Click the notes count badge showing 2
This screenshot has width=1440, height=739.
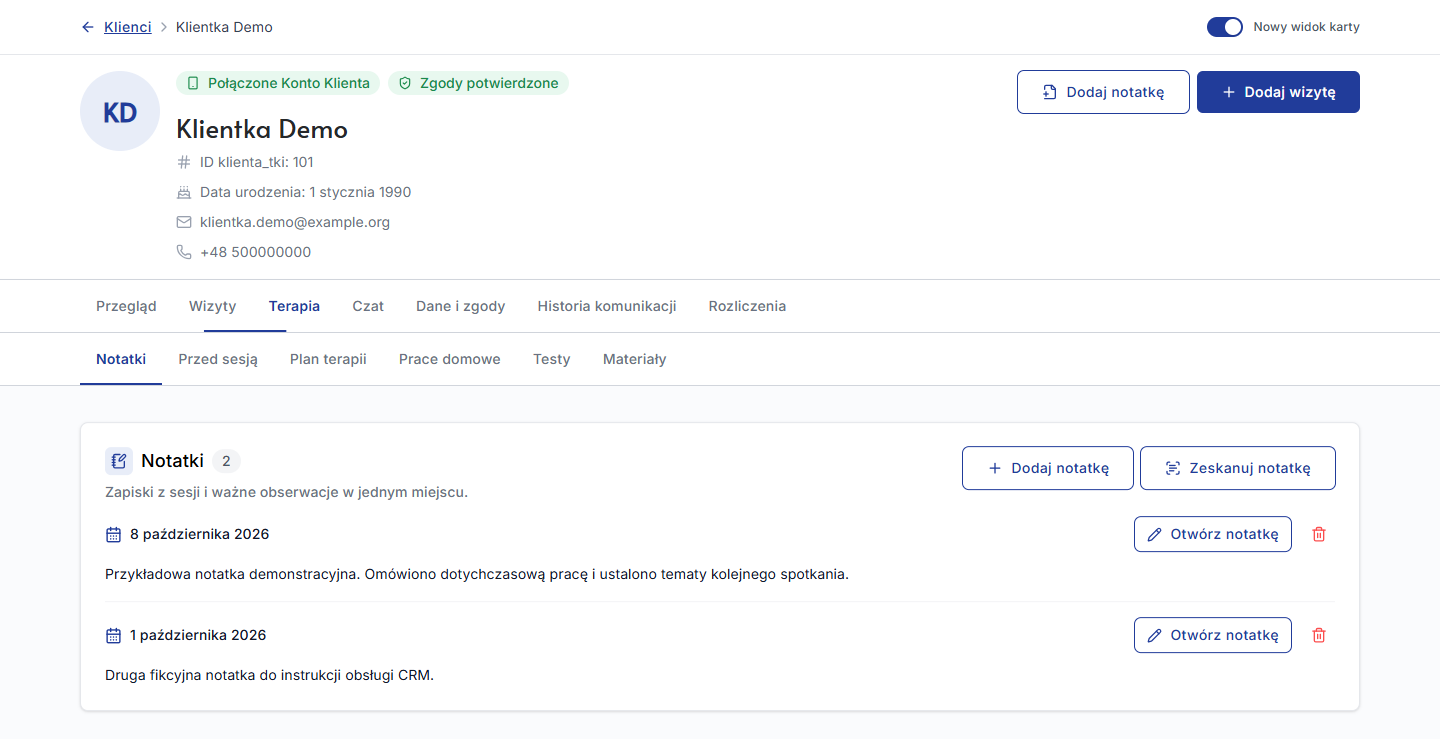[x=227, y=461]
